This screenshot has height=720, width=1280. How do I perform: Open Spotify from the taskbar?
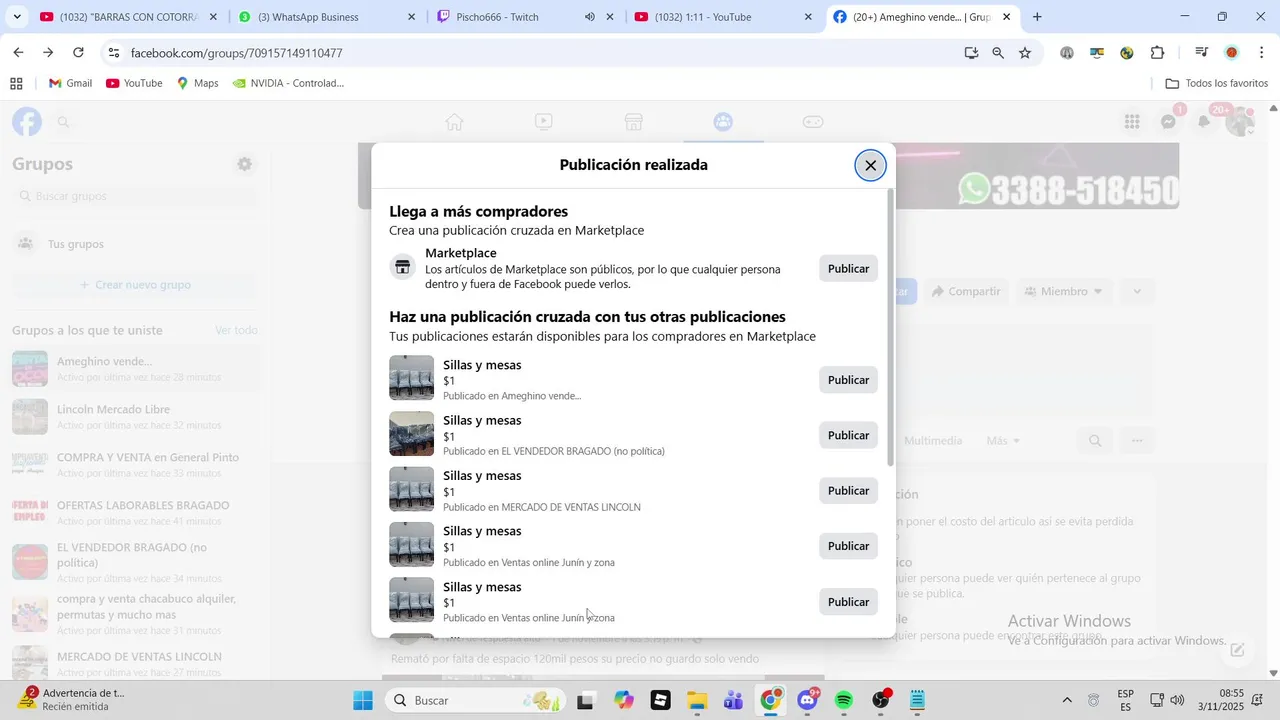843,700
